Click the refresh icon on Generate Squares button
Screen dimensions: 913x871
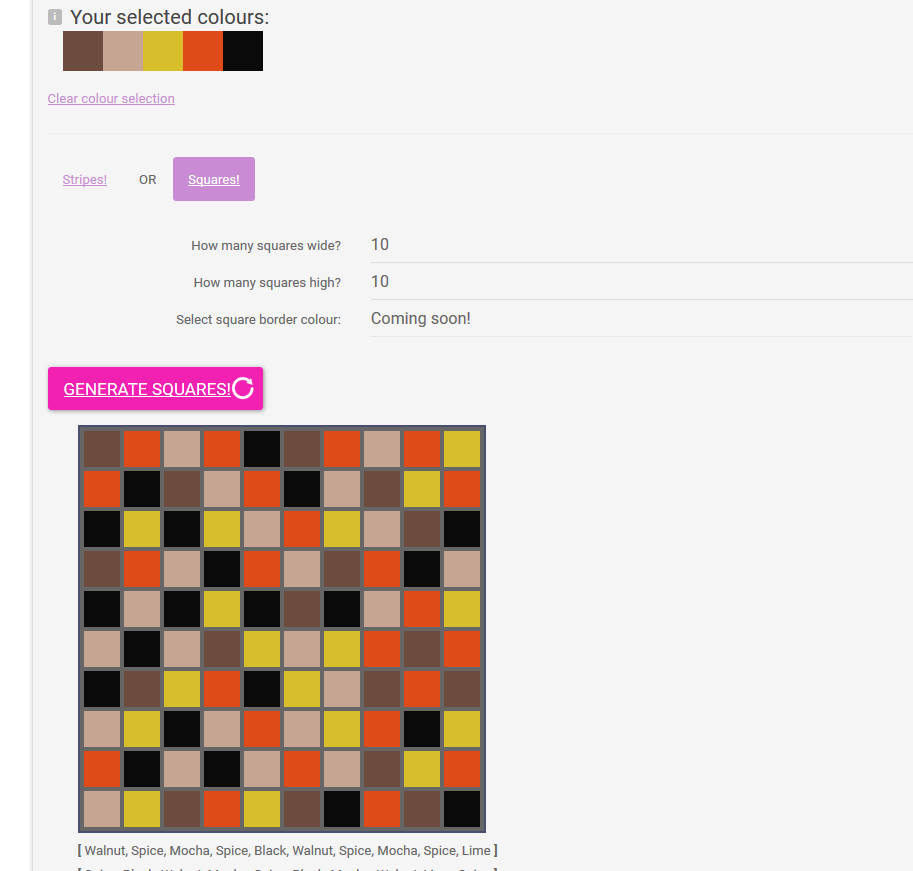(x=243, y=388)
